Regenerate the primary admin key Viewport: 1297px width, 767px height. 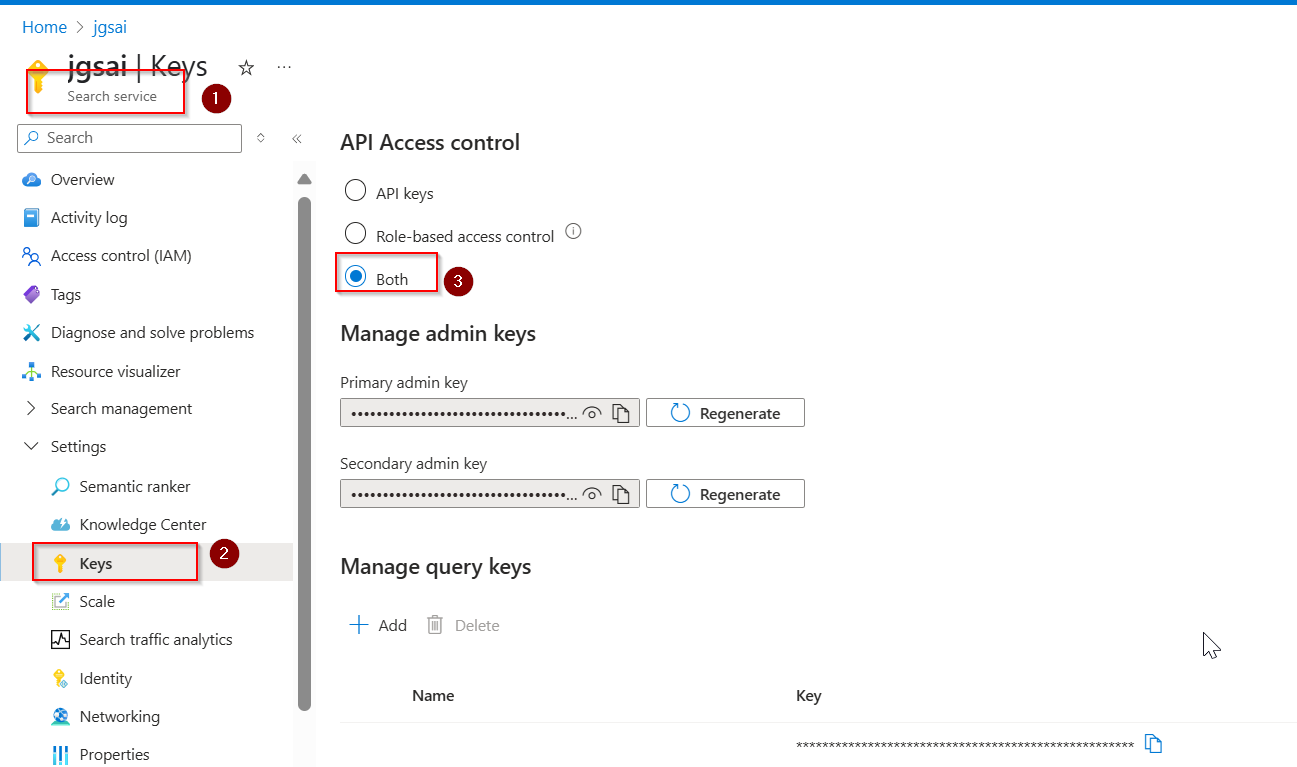pos(725,413)
